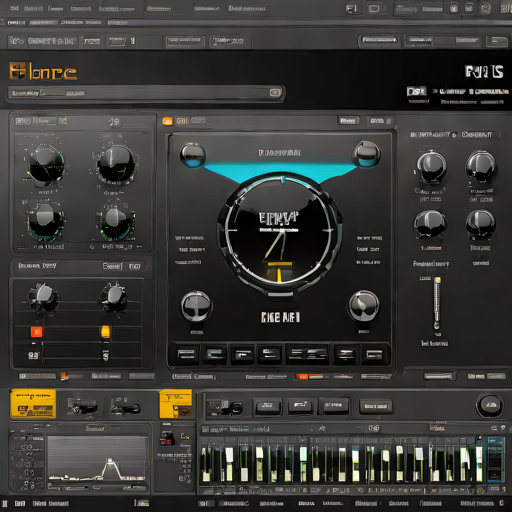
Task: Click the far-right small button on the main toolbar
Action: point(497,41)
